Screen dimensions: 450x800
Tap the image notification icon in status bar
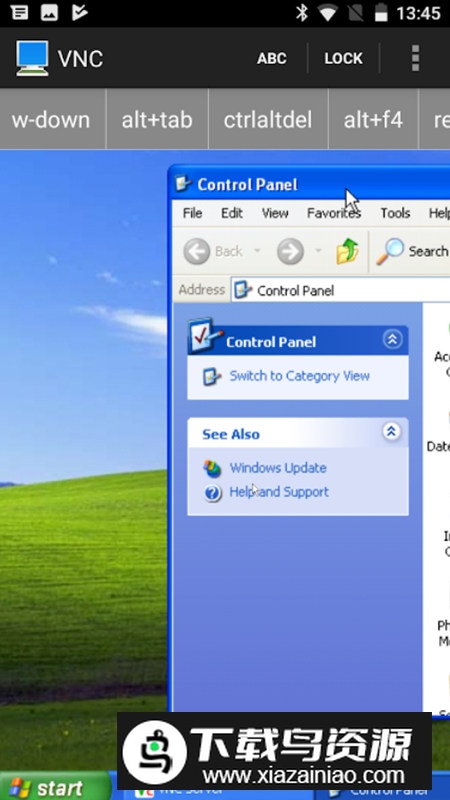coord(49,13)
